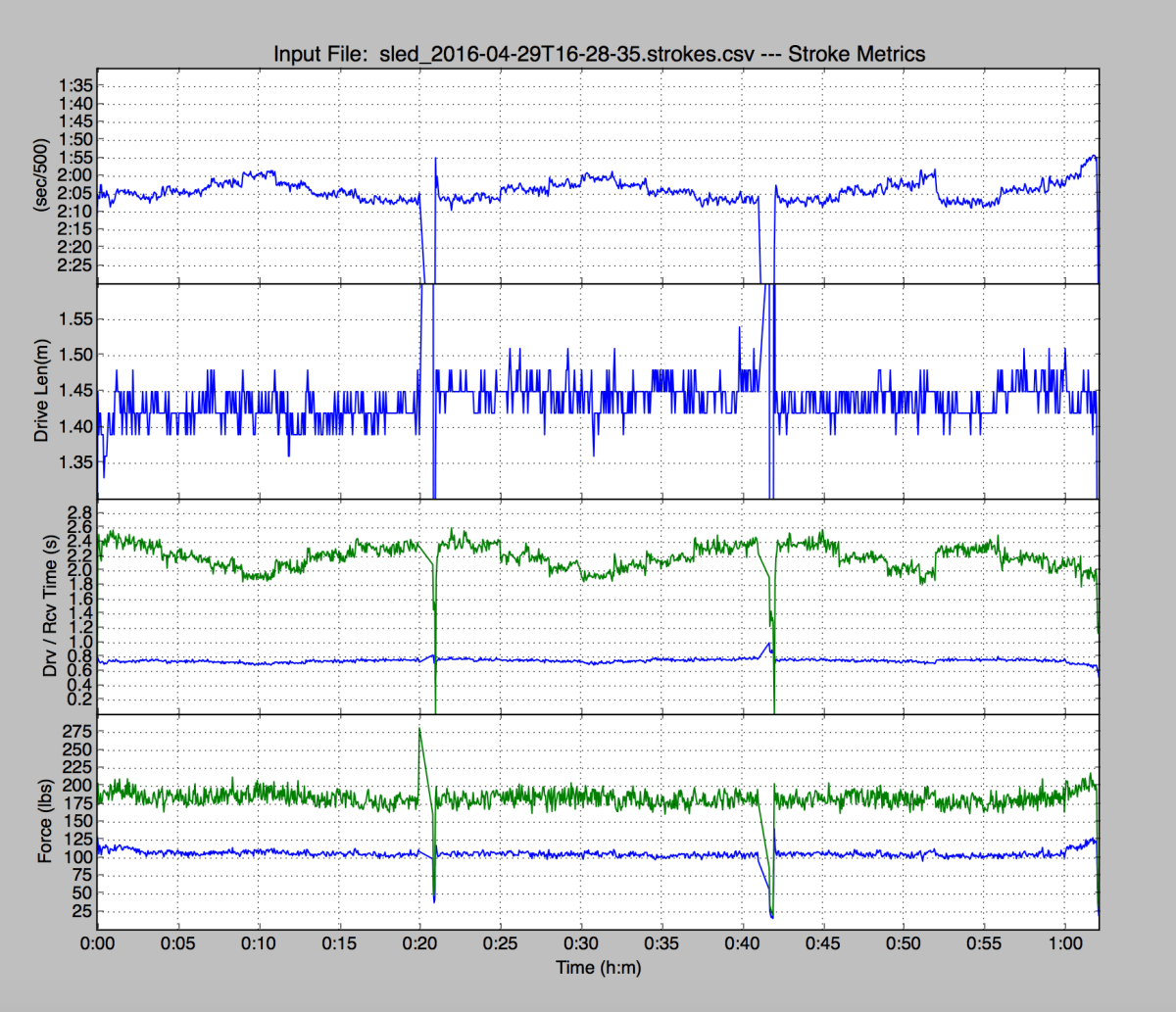Click the 2:25 tick label on pace axis
The height and width of the screenshot is (1012, 1176).
(x=76, y=265)
